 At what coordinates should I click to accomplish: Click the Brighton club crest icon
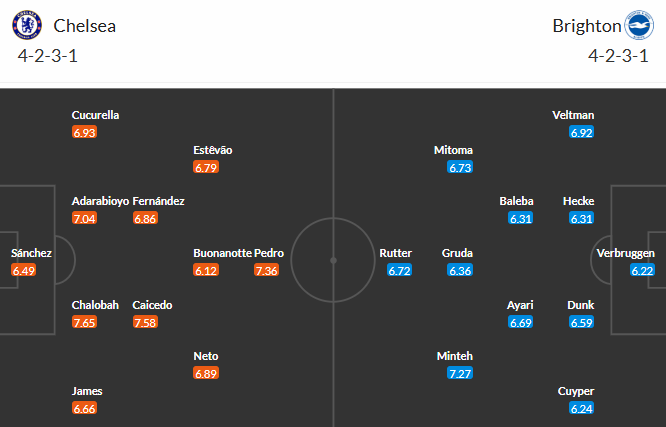pos(637,25)
